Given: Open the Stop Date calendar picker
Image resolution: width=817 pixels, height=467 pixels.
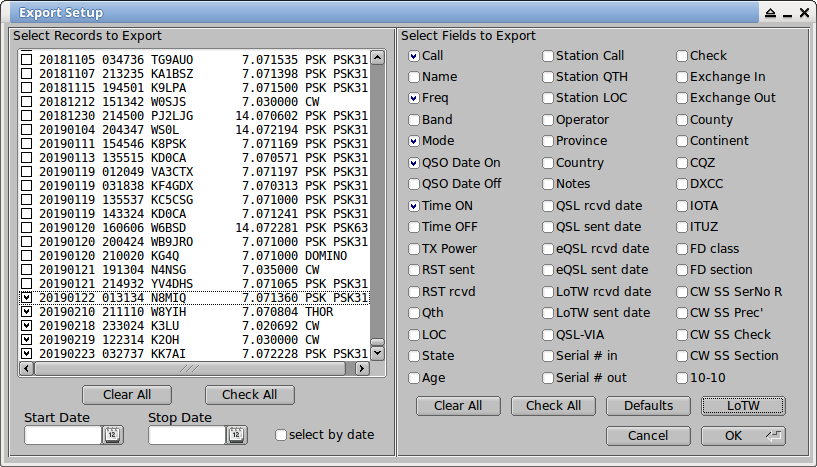Looking at the screenshot, I should (236, 435).
